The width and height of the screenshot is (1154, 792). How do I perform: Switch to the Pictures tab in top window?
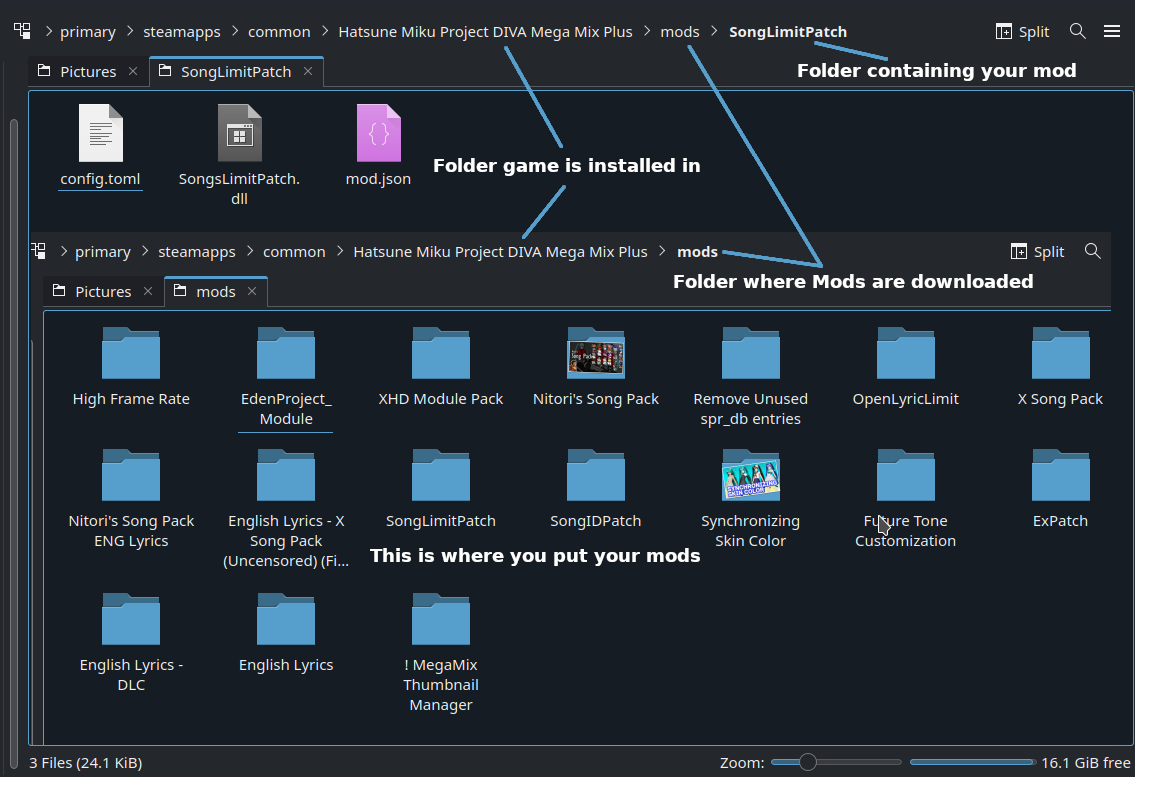[x=88, y=71]
